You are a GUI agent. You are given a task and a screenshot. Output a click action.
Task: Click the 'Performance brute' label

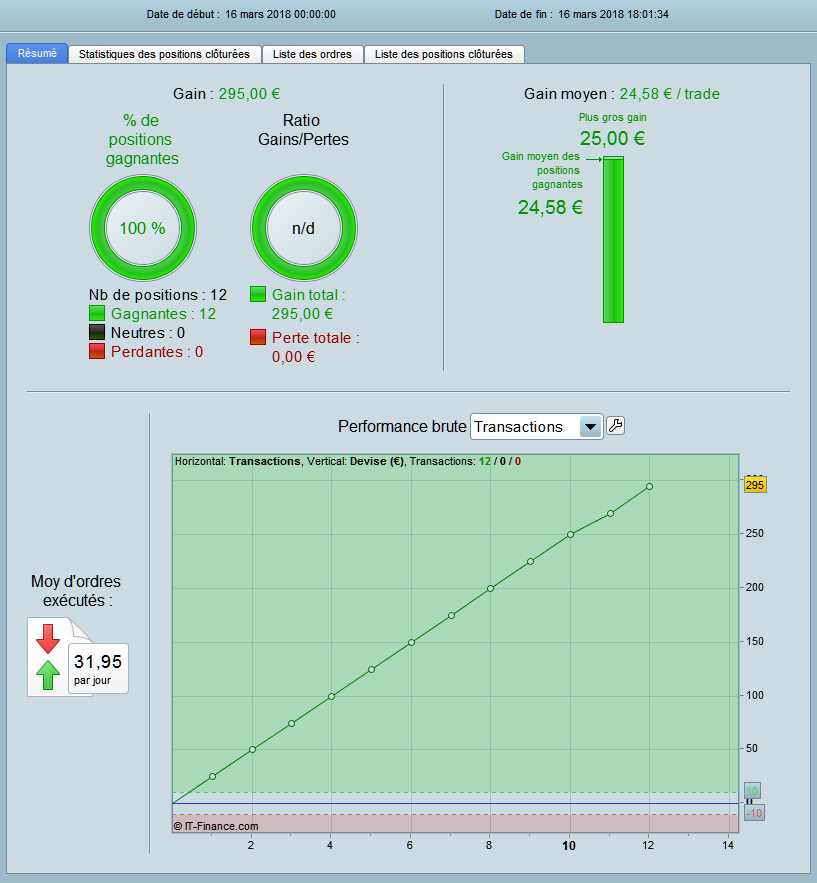402,426
